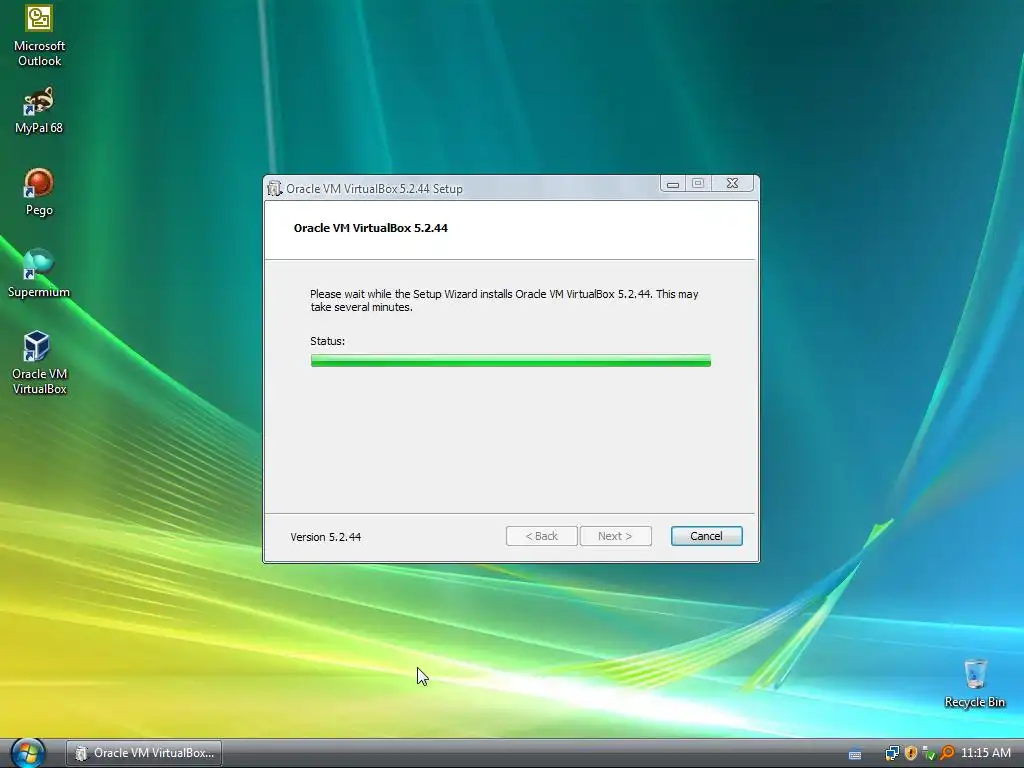Click the Status: label
Viewport: 1024px width, 768px height.
click(327, 341)
